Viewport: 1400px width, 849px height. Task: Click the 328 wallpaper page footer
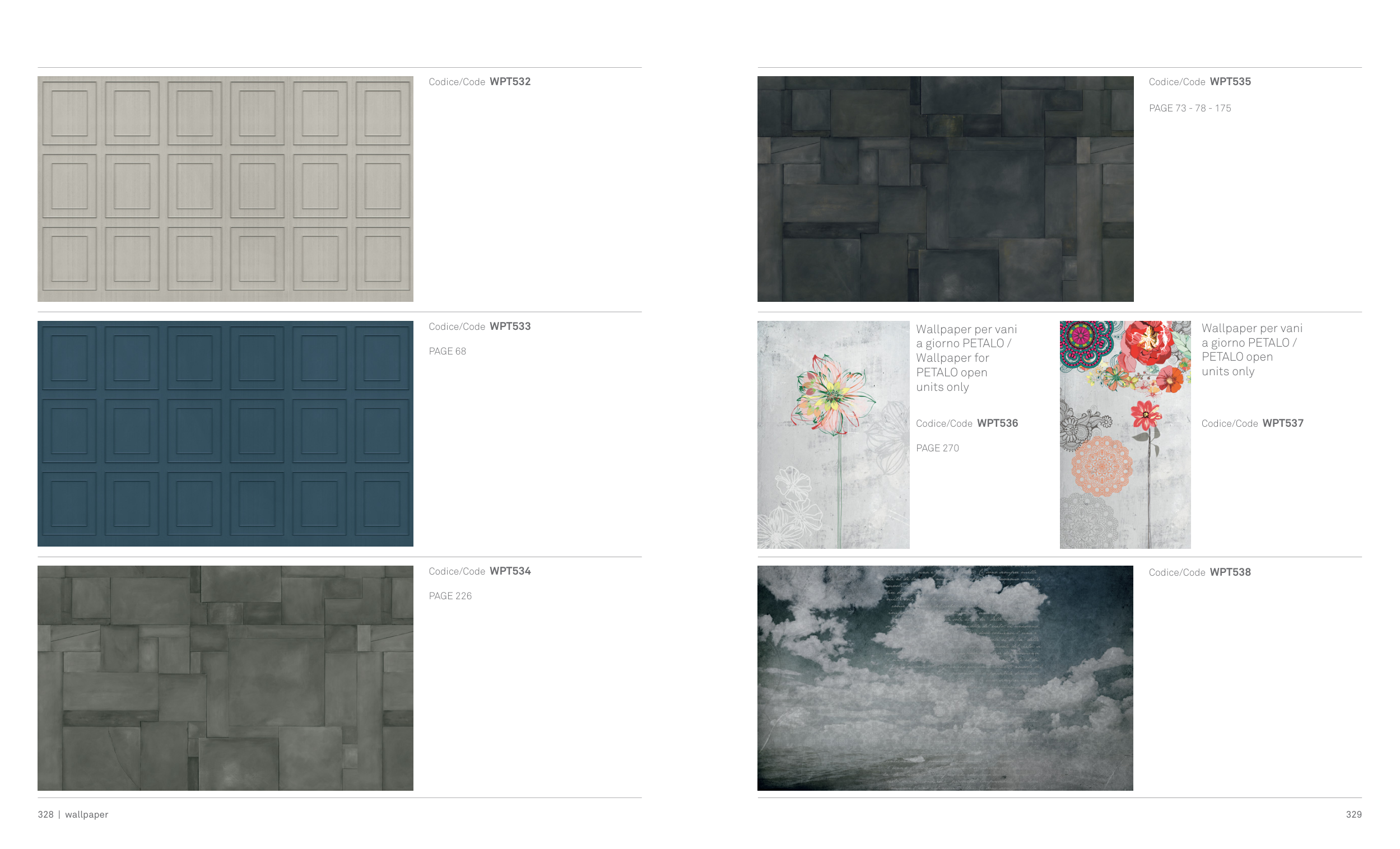[x=73, y=814]
